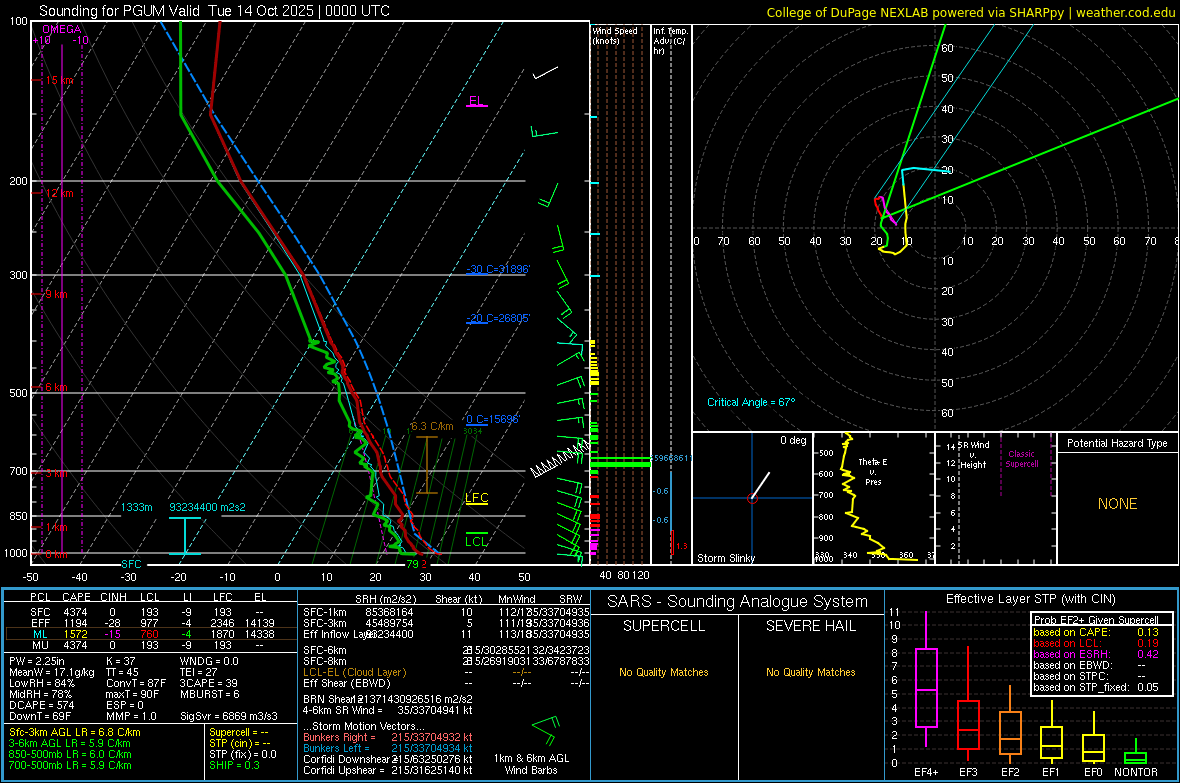The height and width of the screenshot is (783, 1180).
Task: Click the '6 km' height marker
Action: [x=56, y=387]
